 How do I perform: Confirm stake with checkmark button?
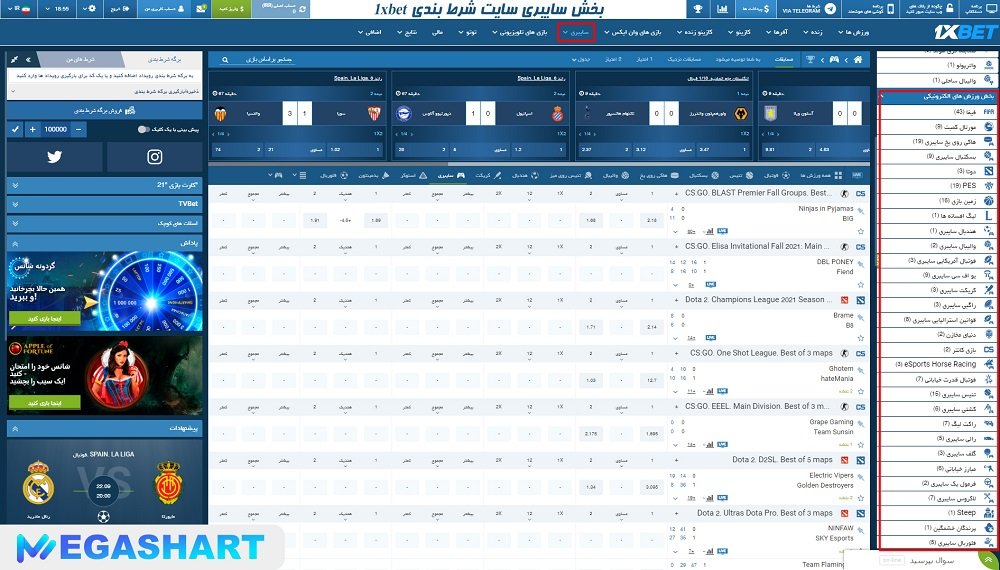pyautogui.click(x=15, y=129)
